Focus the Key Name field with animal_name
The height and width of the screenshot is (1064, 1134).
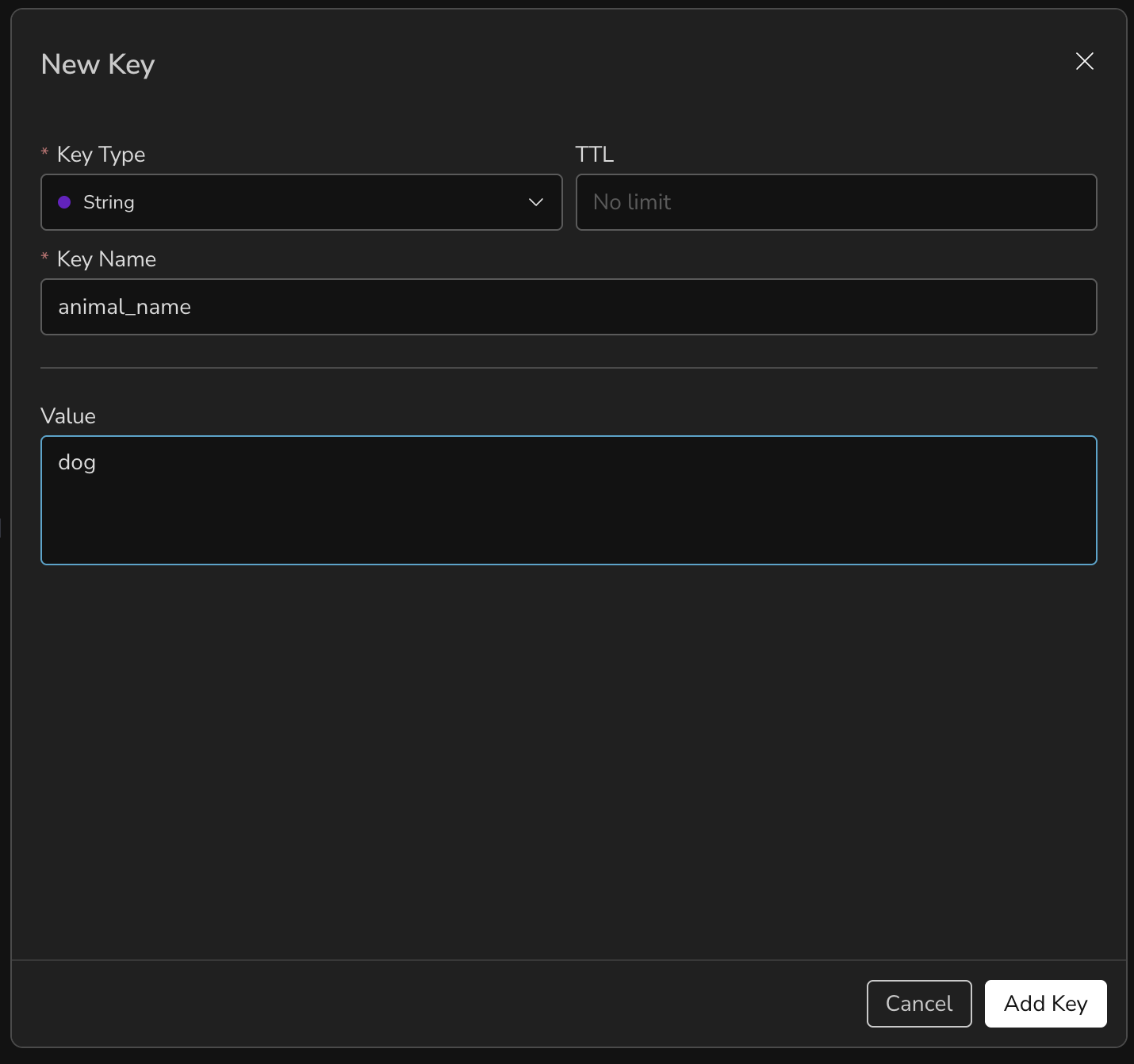coord(569,307)
